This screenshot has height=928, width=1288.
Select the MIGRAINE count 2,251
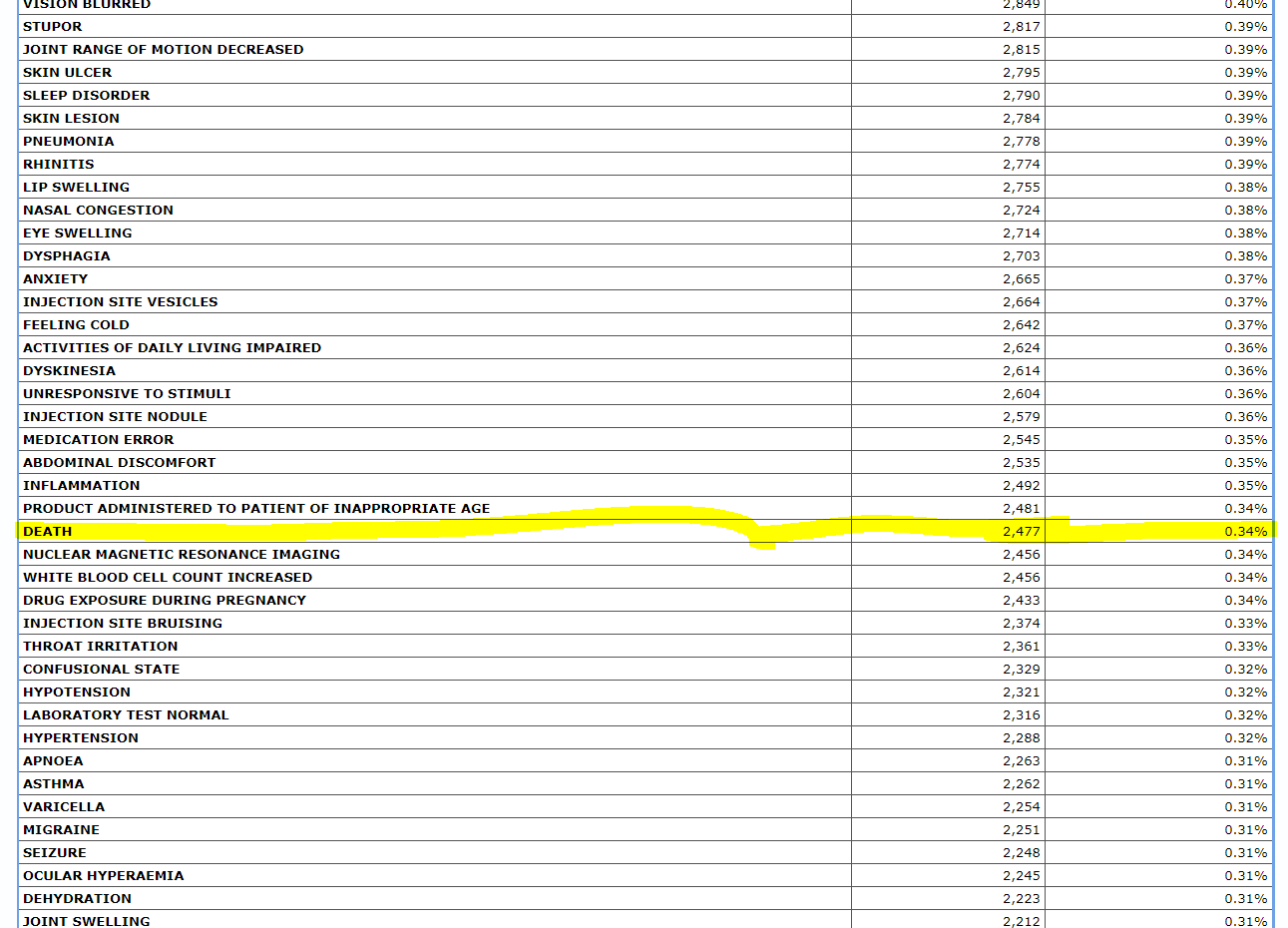coord(1022,830)
